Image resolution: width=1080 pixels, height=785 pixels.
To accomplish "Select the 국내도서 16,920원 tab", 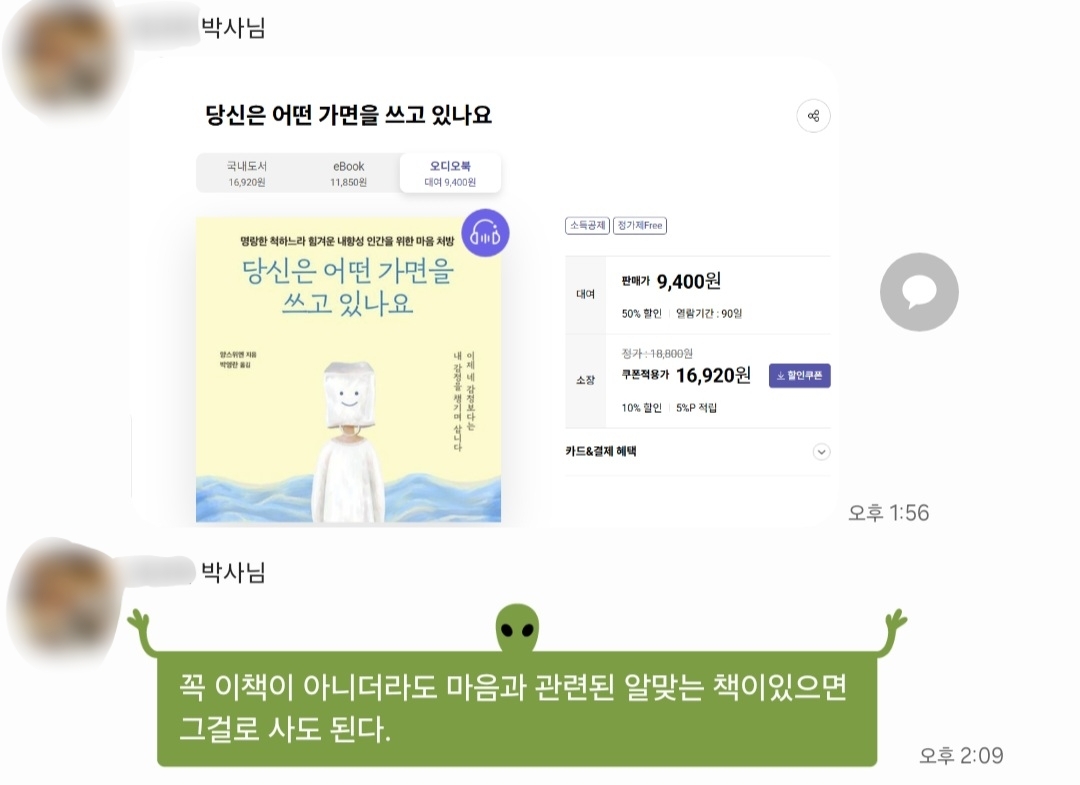I will click(x=247, y=174).
